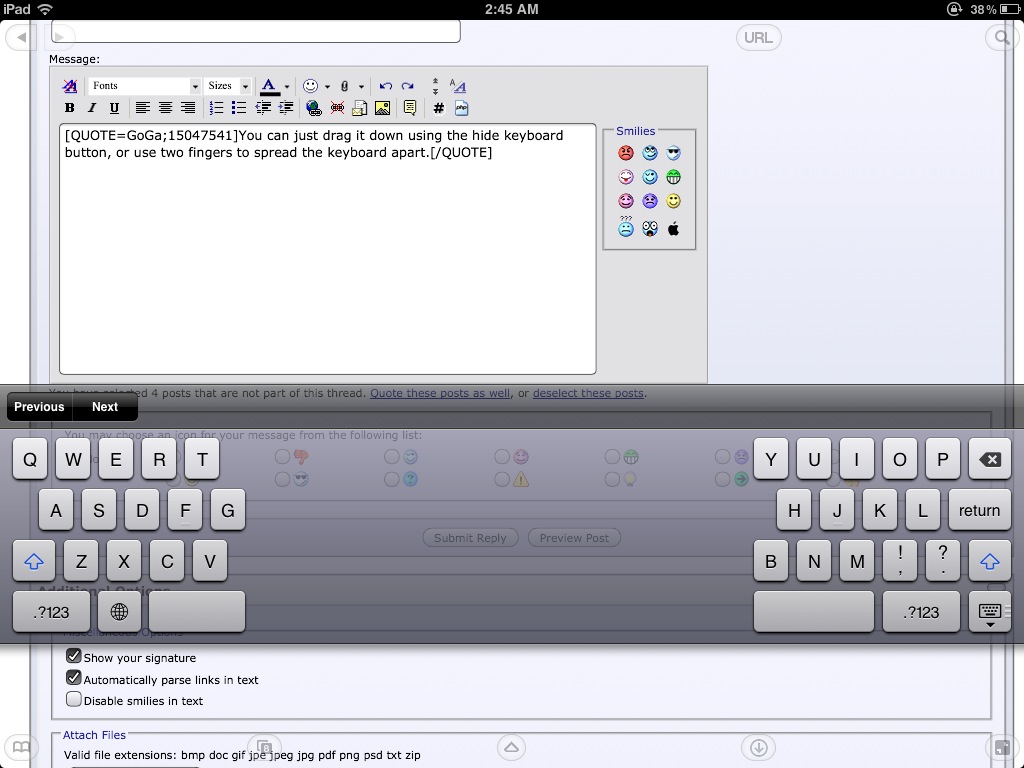Expand the smilies dropdown arrow in toolbar
1024x768 pixels.
tap(327, 86)
